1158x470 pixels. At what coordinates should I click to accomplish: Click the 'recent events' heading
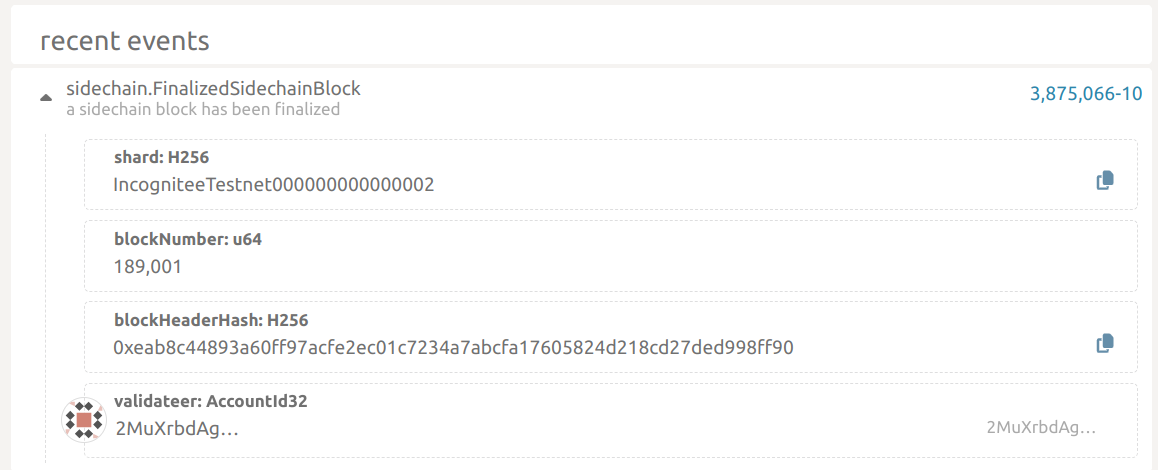[x=125, y=41]
